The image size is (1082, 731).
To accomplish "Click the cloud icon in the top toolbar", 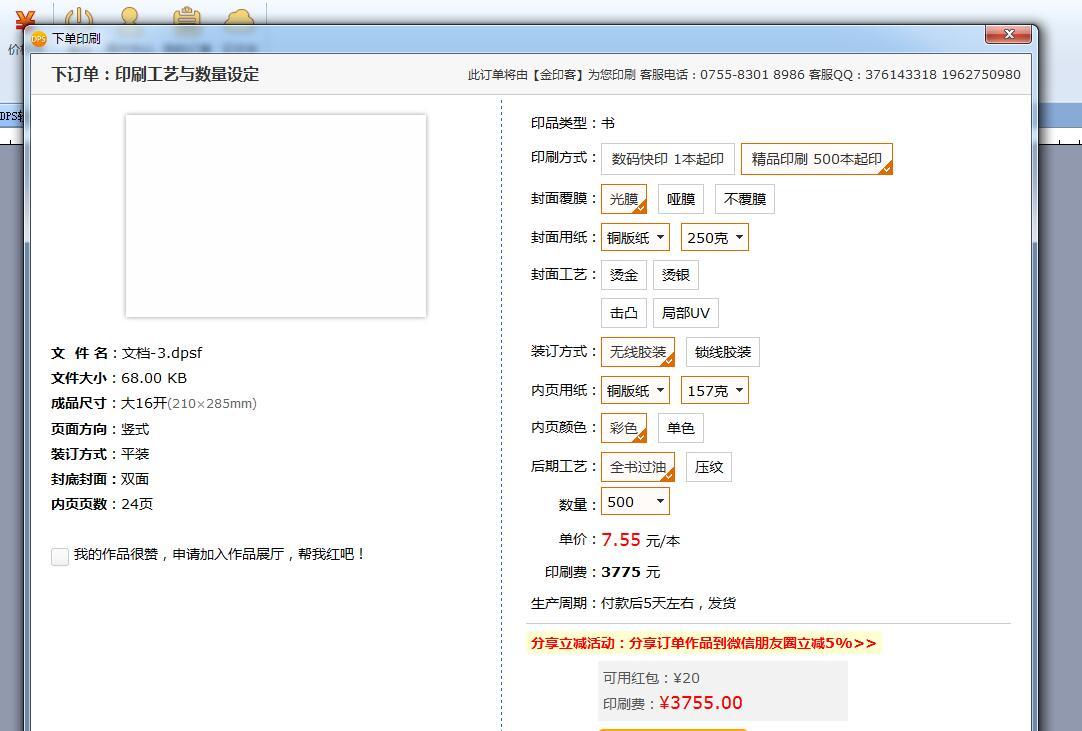I will pos(240,18).
